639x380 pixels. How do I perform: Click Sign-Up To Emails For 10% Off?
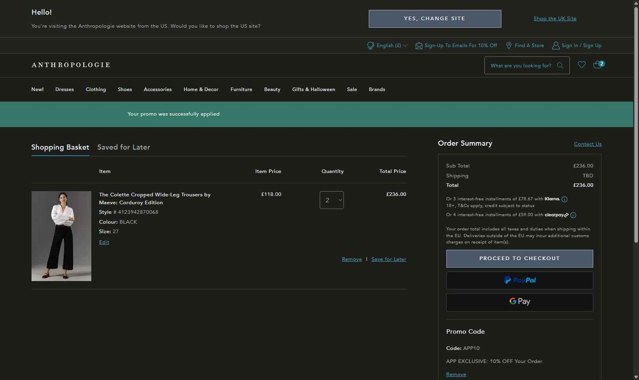(461, 45)
